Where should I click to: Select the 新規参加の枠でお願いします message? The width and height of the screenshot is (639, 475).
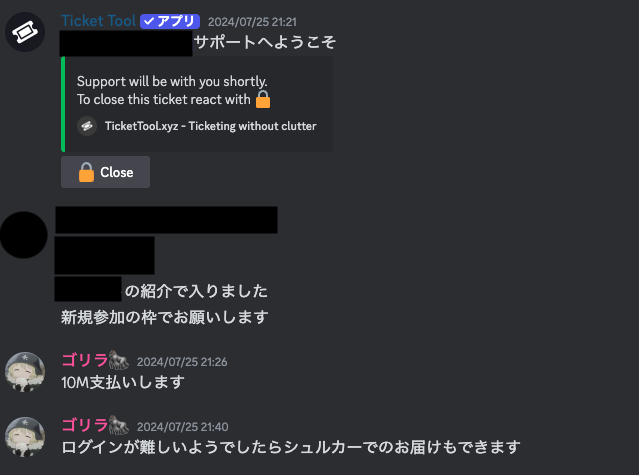tap(165, 317)
